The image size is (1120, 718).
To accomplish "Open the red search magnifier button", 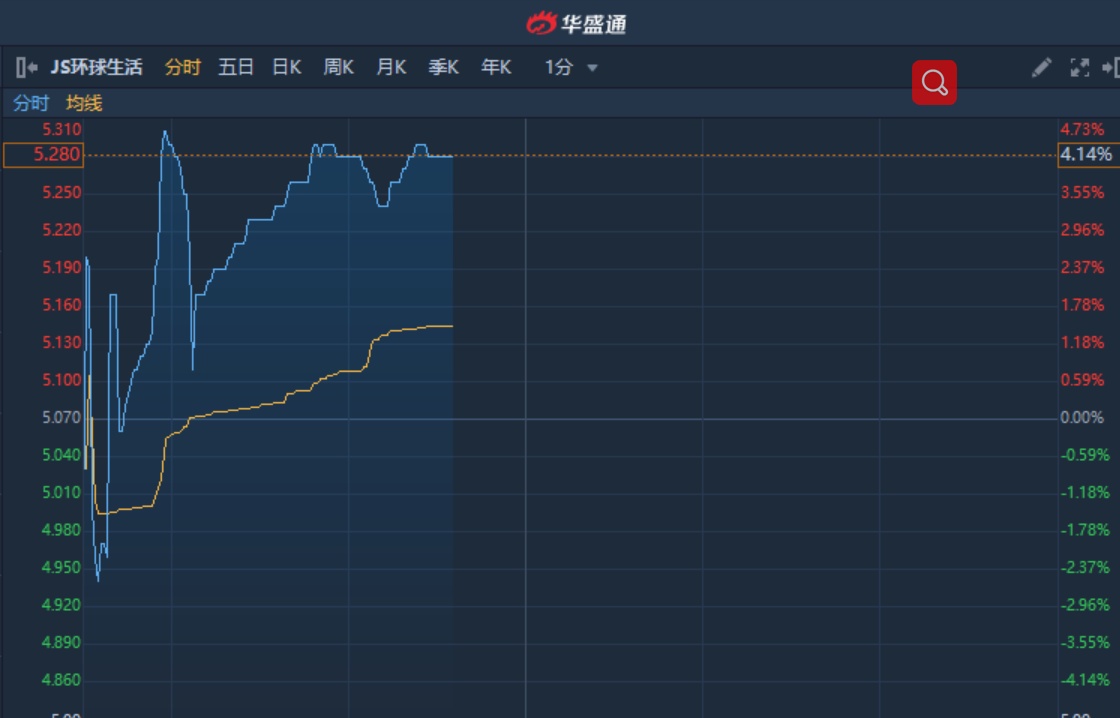I will click(934, 83).
